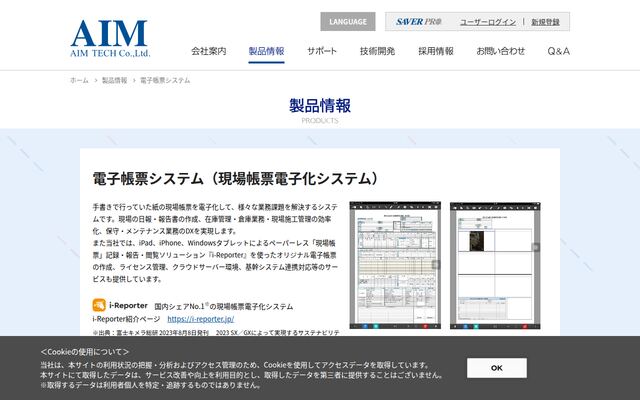
Task: Click the AIM TECH Co.,Ltd. logo
Action: [x=110, y=38]
